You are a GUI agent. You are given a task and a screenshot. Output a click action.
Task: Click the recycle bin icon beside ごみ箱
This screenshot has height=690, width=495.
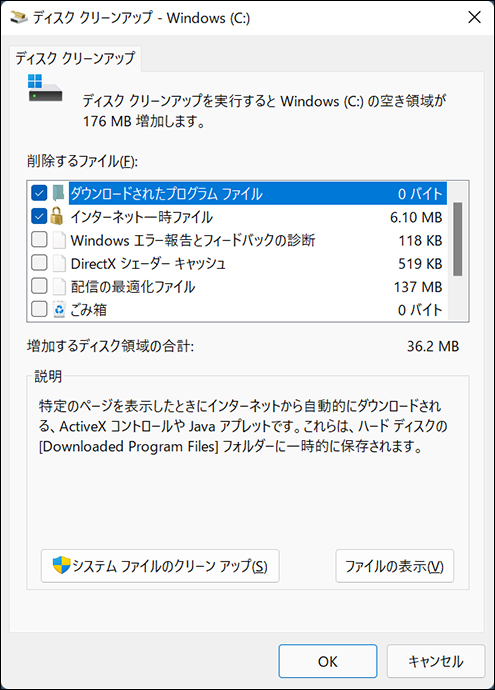(59, 309)
